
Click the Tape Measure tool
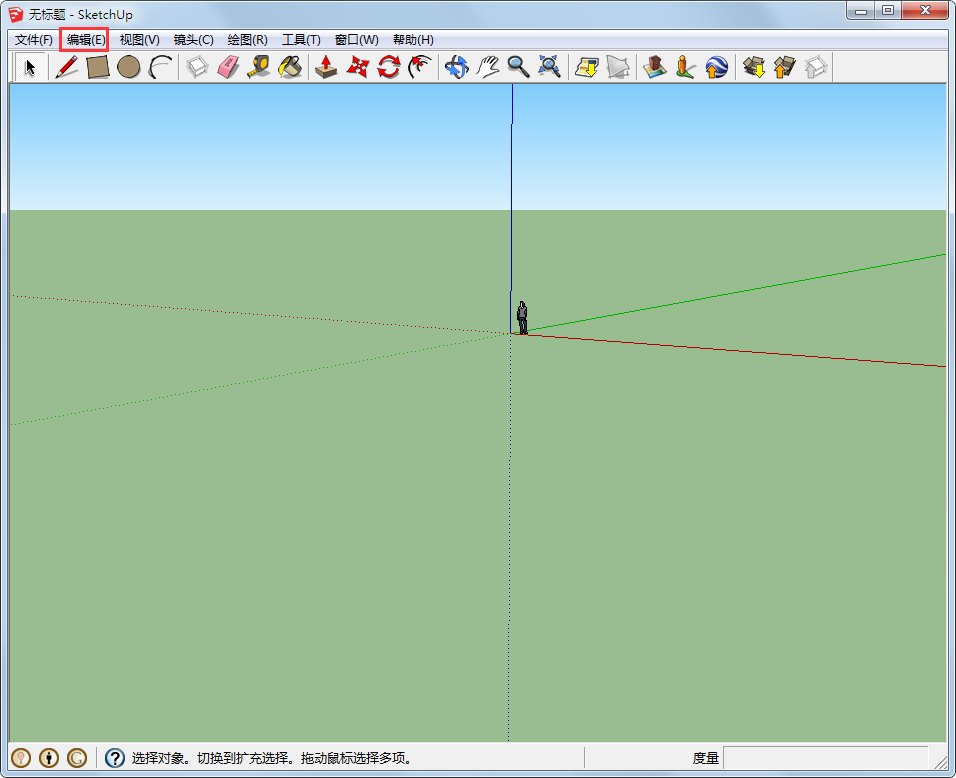[x=259, y=67]
